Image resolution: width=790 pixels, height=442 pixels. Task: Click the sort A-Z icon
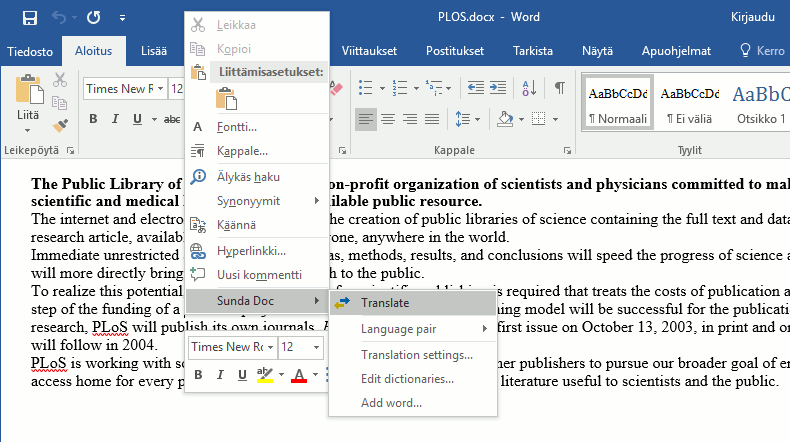(x=529, y=88)
